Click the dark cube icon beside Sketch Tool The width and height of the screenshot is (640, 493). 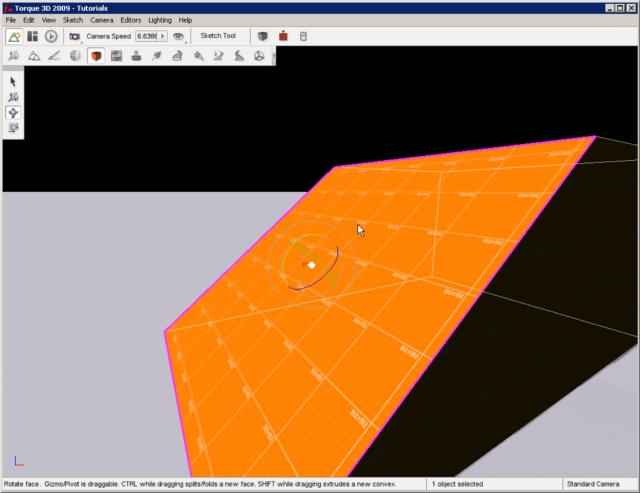[262, 36]
